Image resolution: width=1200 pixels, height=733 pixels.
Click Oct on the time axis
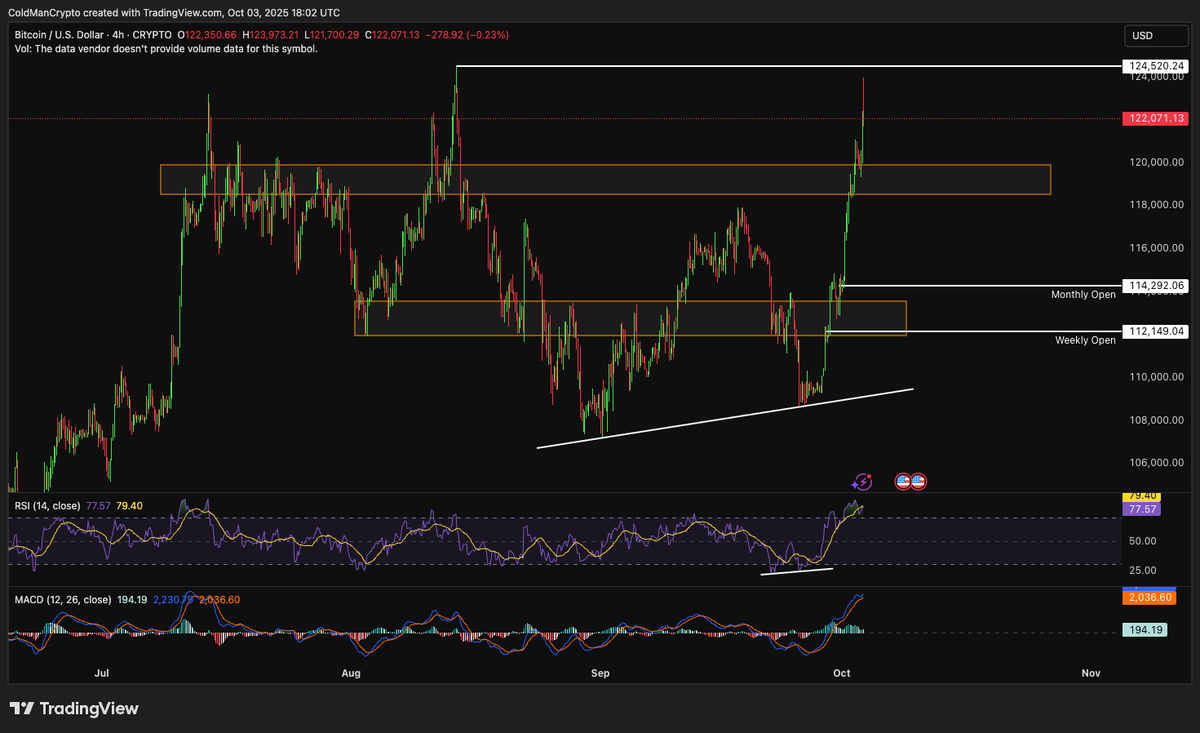[x=841, y=673]
